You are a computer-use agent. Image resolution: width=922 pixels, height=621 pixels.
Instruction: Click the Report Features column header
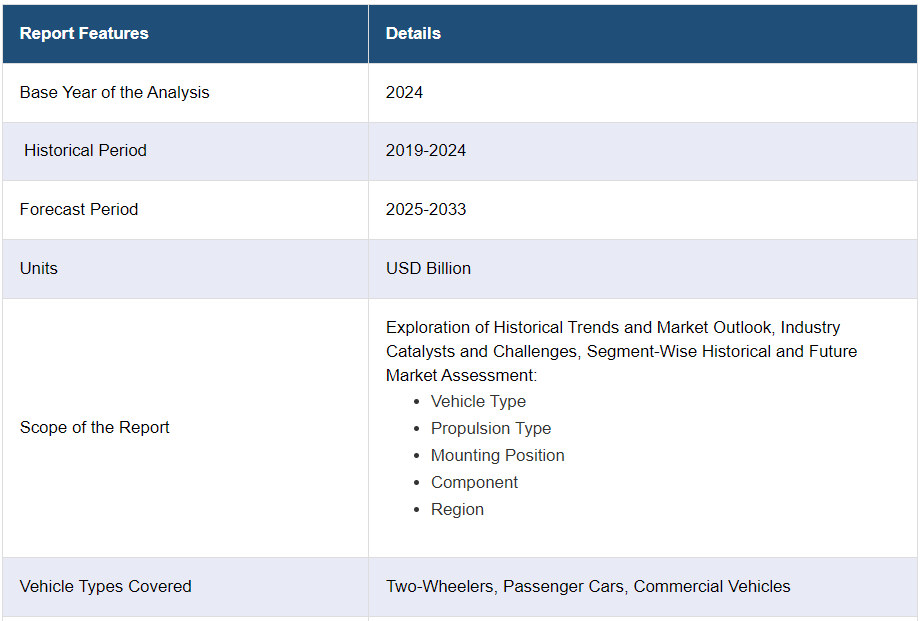(x=84, y=33)
